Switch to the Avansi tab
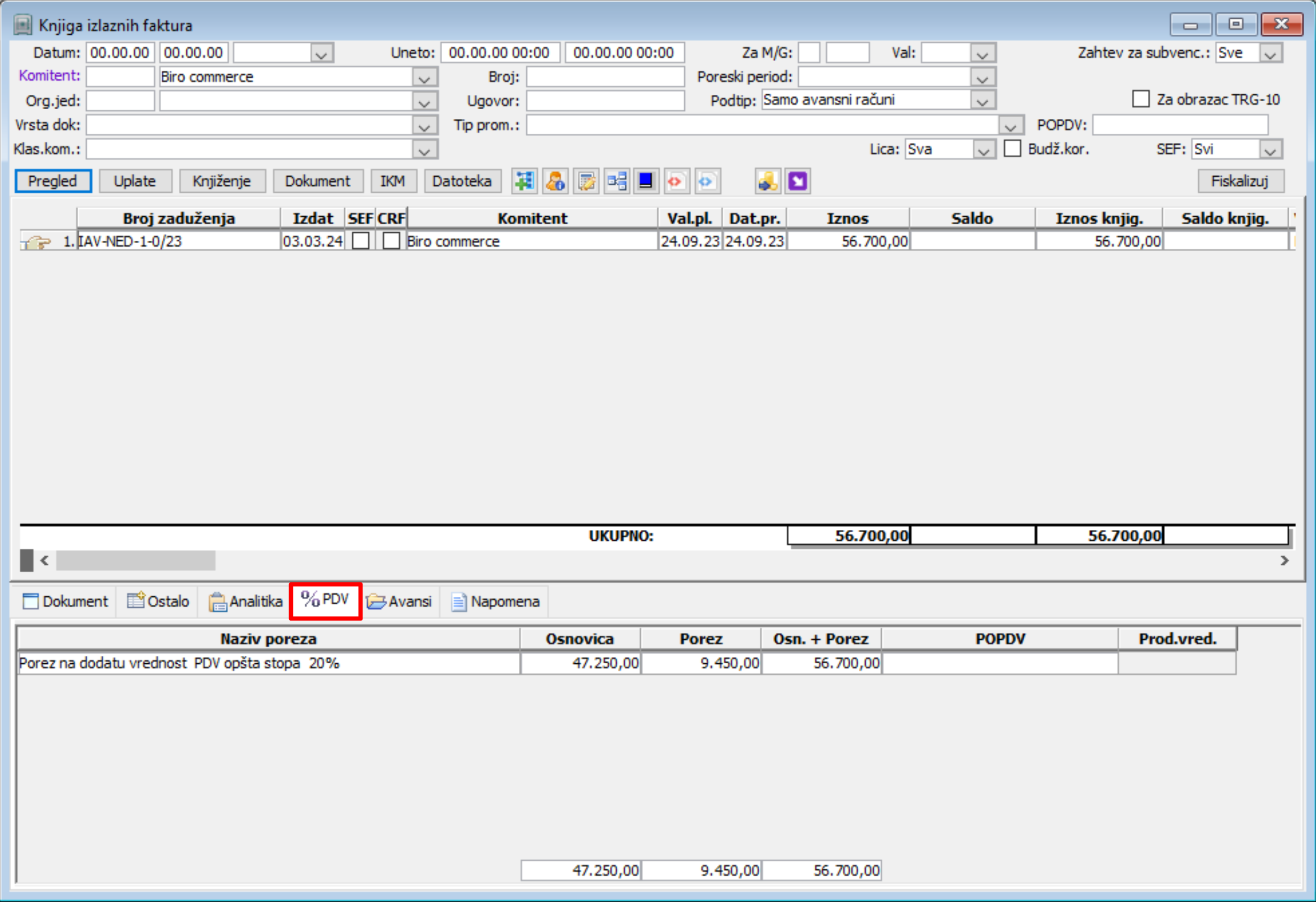The image size is (1316, 902). pos(399,601)
